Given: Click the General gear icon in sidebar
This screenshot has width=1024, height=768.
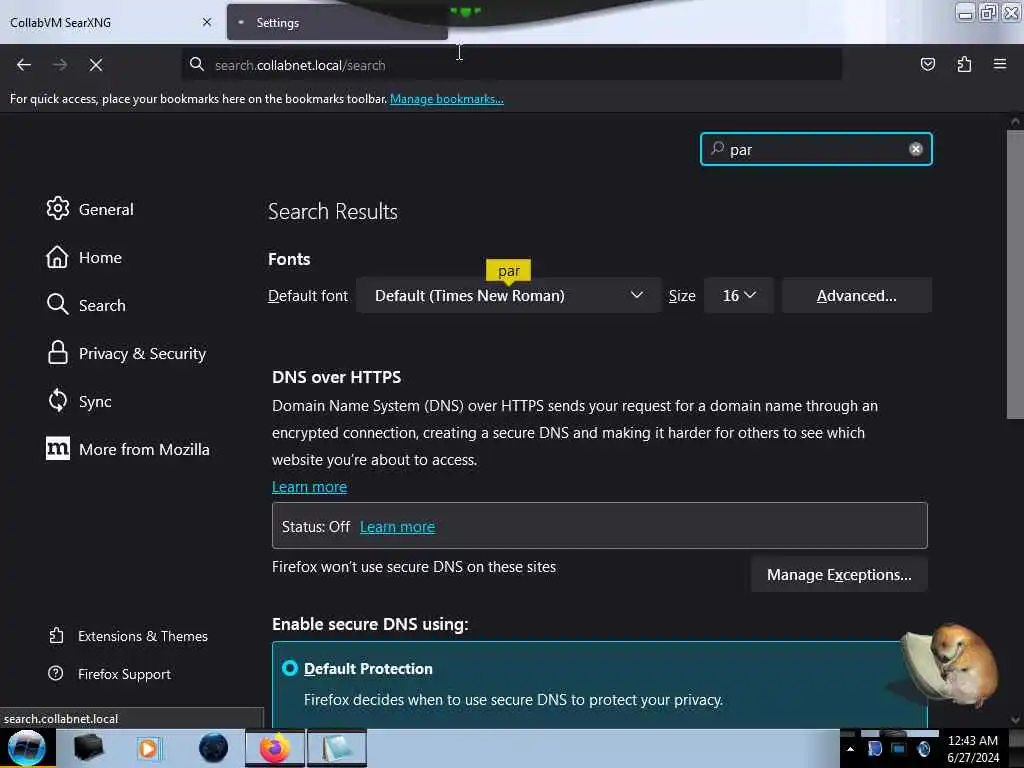Looking at the screenshot, I should click(x=57, y=208).
